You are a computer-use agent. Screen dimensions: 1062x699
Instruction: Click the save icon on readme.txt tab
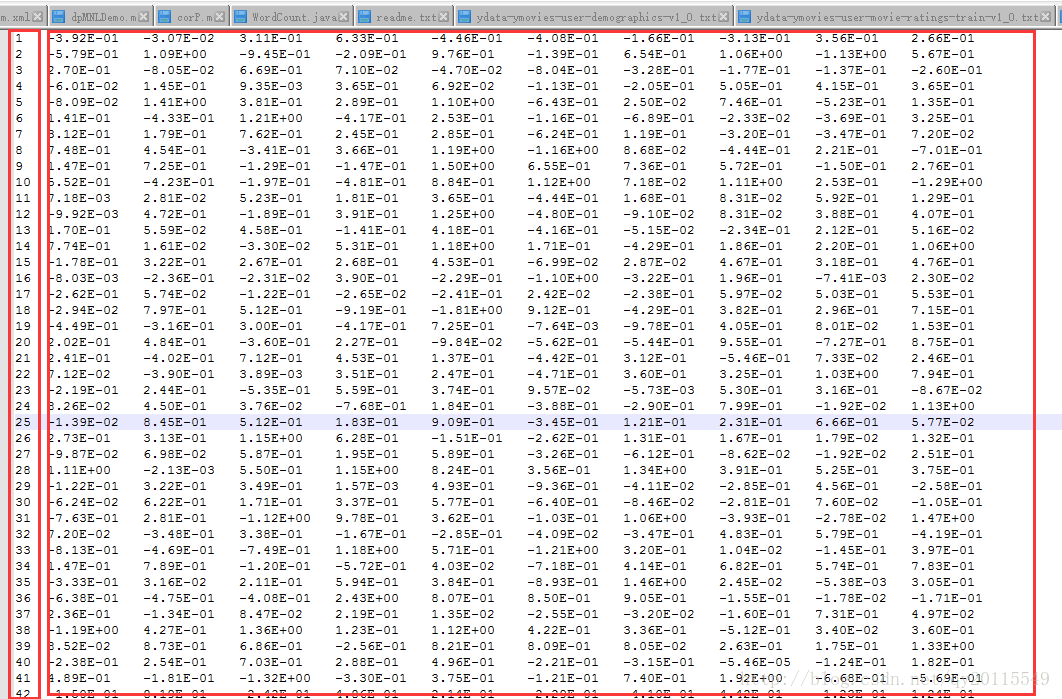(x=364, y=17)
